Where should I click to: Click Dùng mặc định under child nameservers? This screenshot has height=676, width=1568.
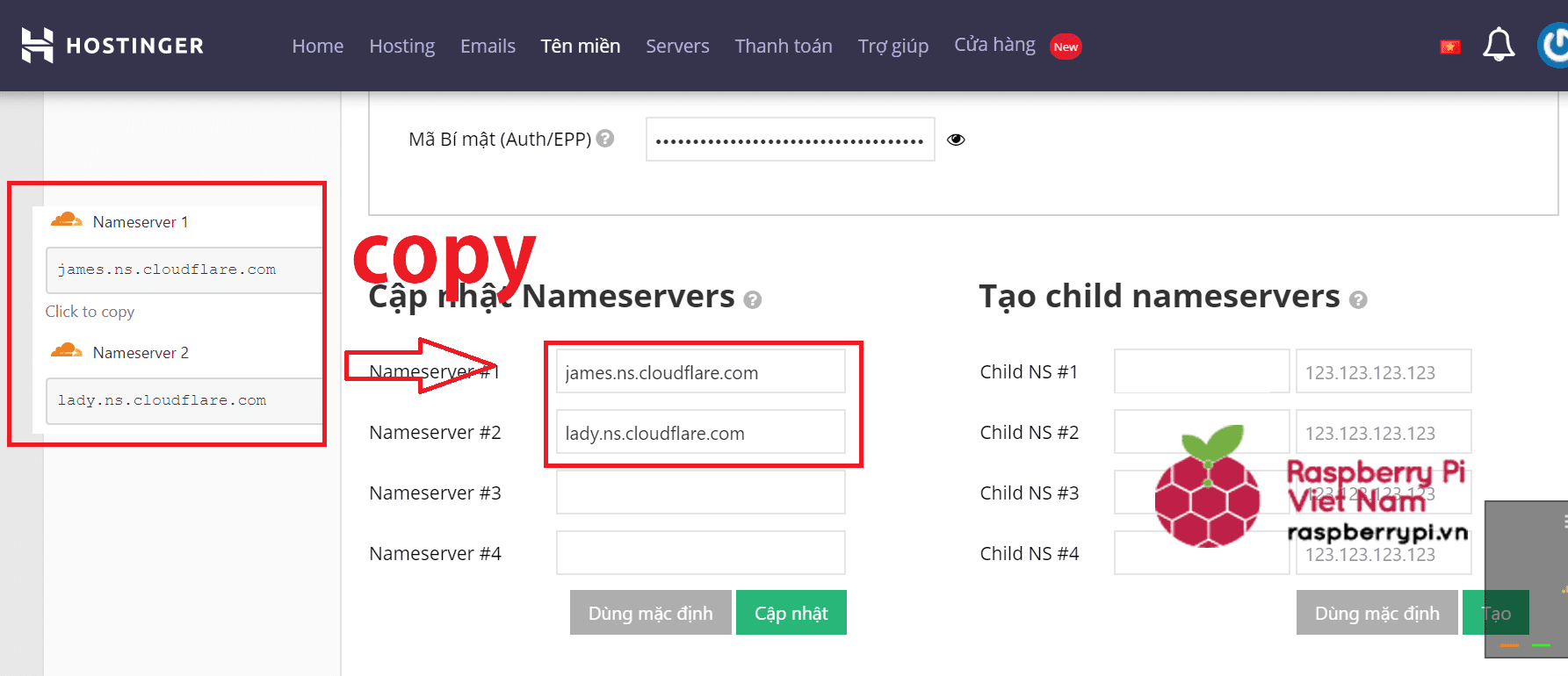[1377, 613]
